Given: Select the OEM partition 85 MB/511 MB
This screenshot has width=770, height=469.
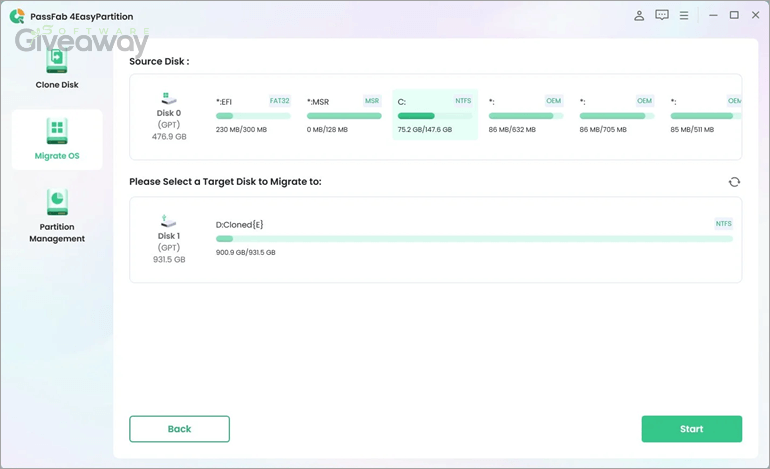Looking at the screenshot, I should [706, 115].
